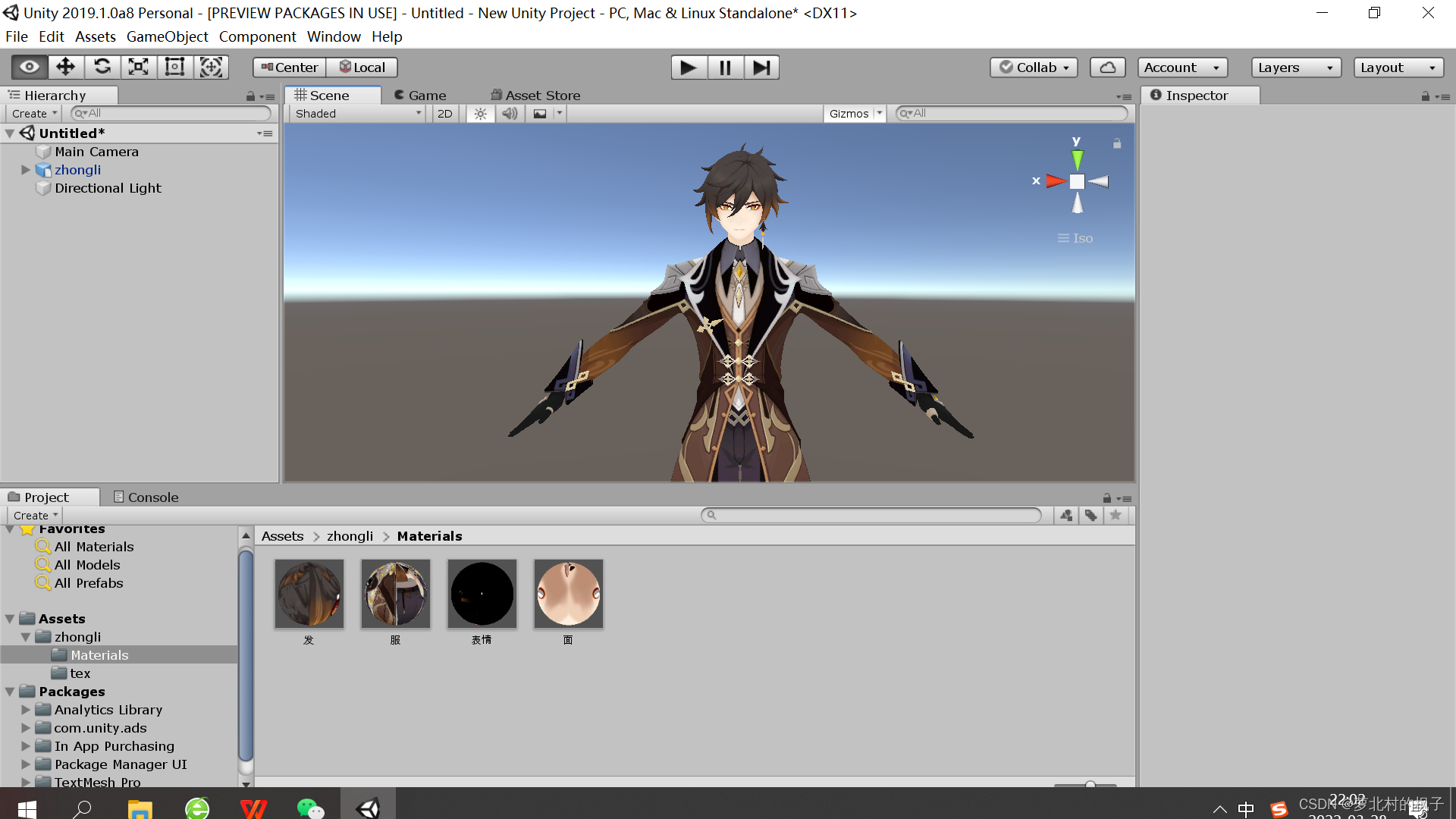Viewport: 1456px width, 819px height.
Task: Lock the Inspector panel
Action: [x=1425, y=96]
